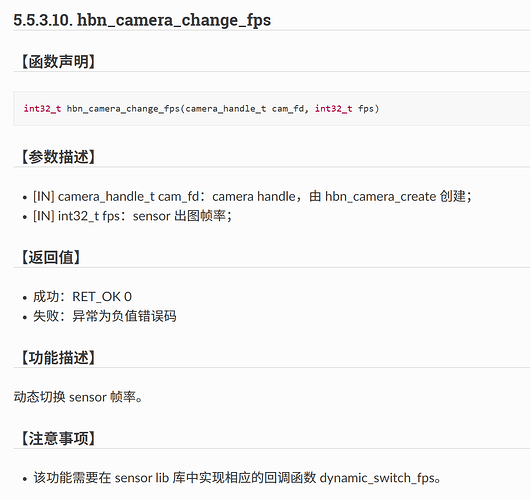The width and height of the screenshot is (530, 500).
Task: Click the hbn_camera_change_fps section title
Action: pos(142,20)
